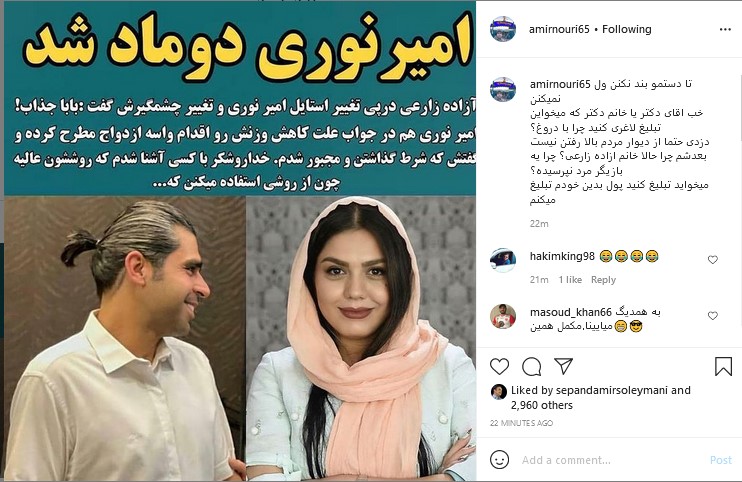The height and width of the screenshot is (482, 742).
Task: Open amirnouri65 avatar in post header
Action: click(503, 29)
